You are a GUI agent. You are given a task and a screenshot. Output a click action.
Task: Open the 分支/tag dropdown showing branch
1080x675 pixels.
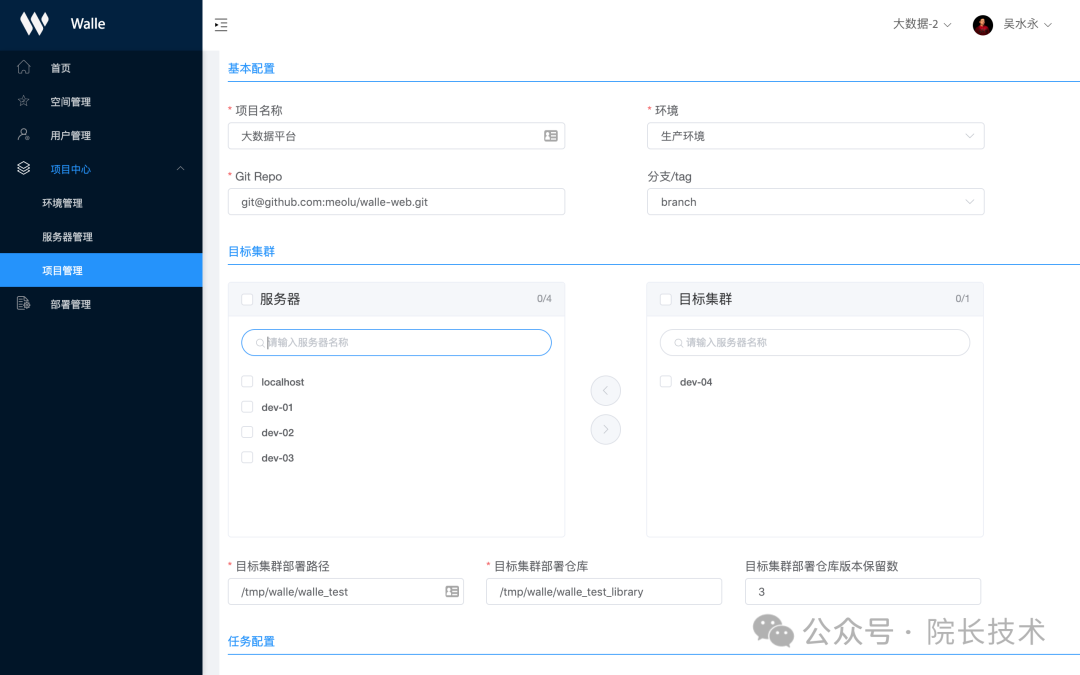click(x=816, y=202)
